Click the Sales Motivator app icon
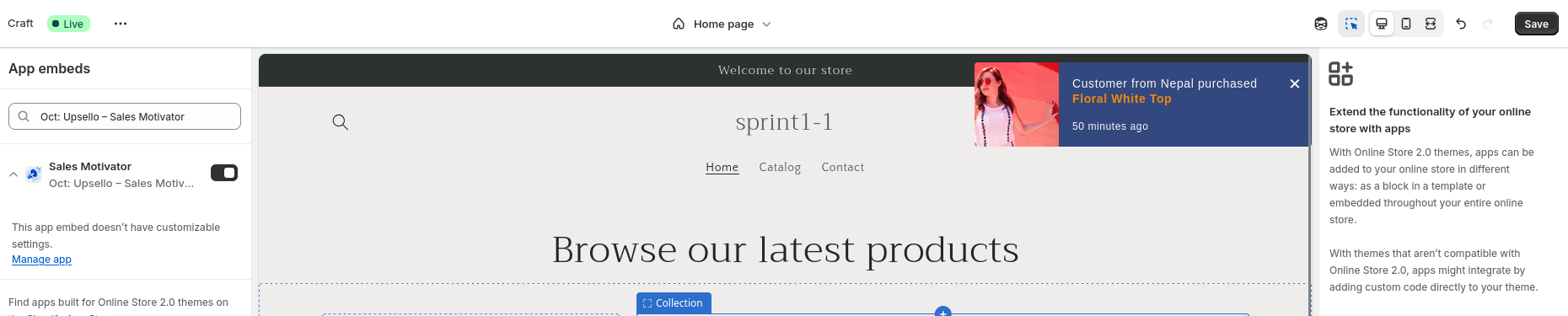Image resolution: width=1568 pixels, height=316 pixels. click(x=34, y=174)
